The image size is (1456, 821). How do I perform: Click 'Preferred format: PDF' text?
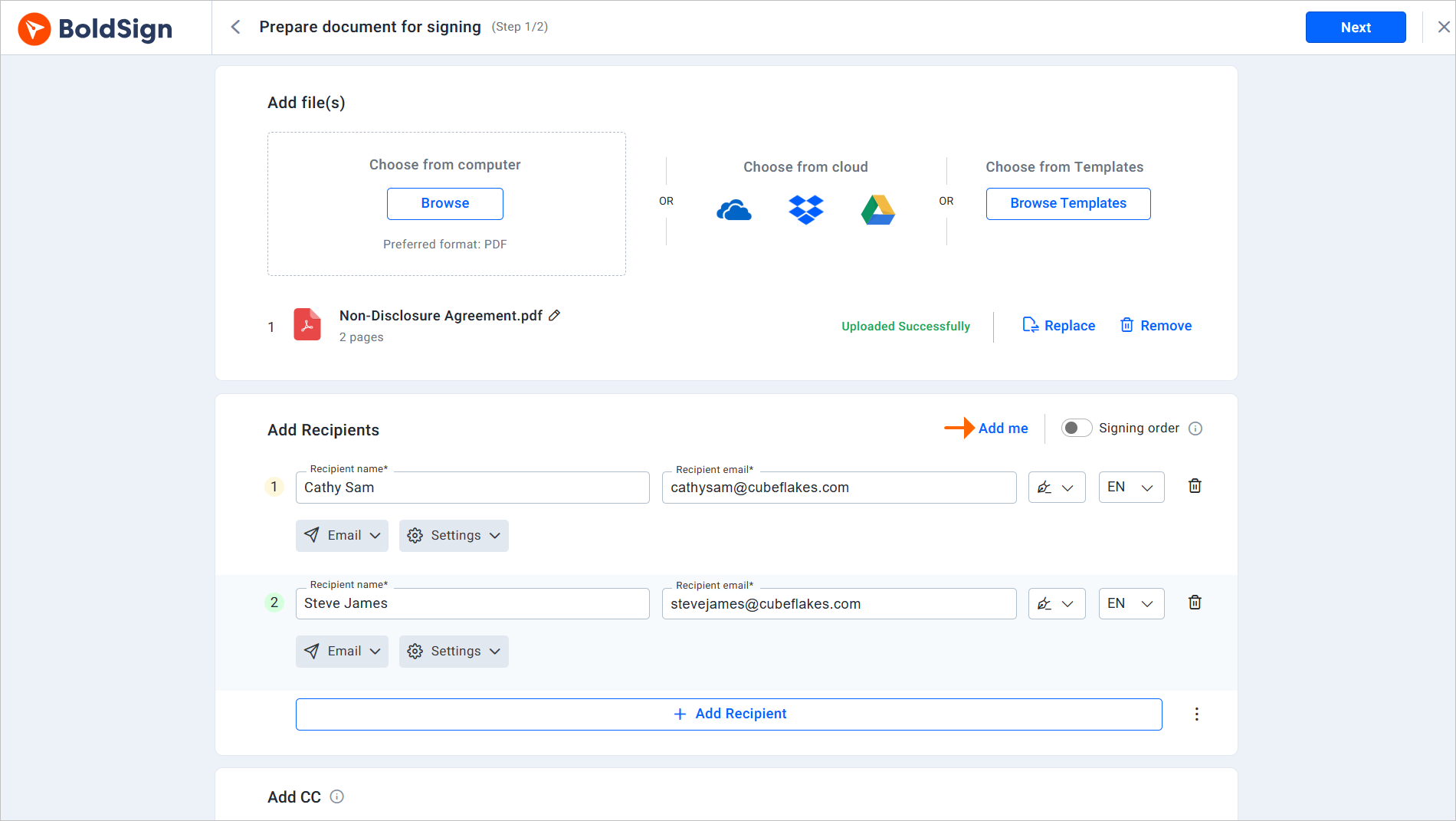[x=445, y=245]
